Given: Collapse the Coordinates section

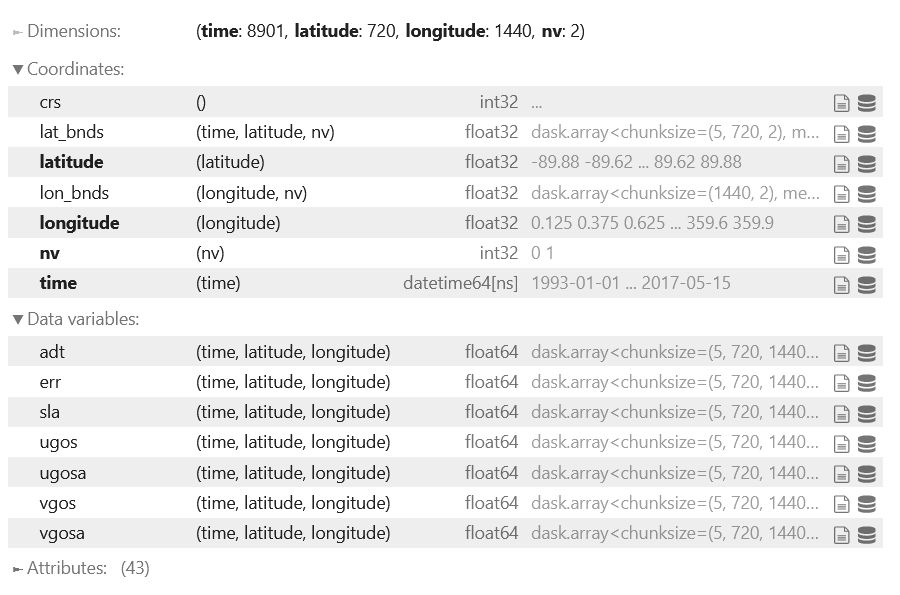Looking at the screenshot, I should click(x=68, y=70).
